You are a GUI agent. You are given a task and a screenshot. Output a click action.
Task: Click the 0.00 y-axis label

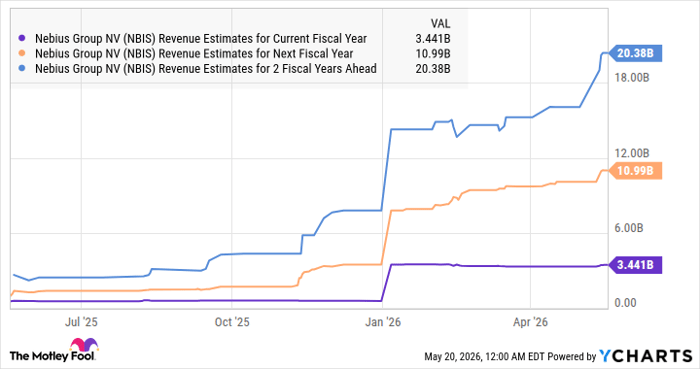click(x=625, y=303)
